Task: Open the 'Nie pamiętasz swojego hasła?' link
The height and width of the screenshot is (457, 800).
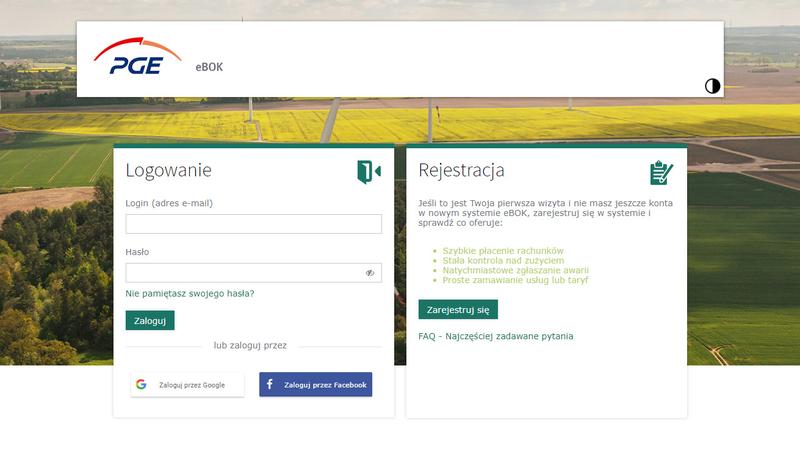Action: click(190, 294)
